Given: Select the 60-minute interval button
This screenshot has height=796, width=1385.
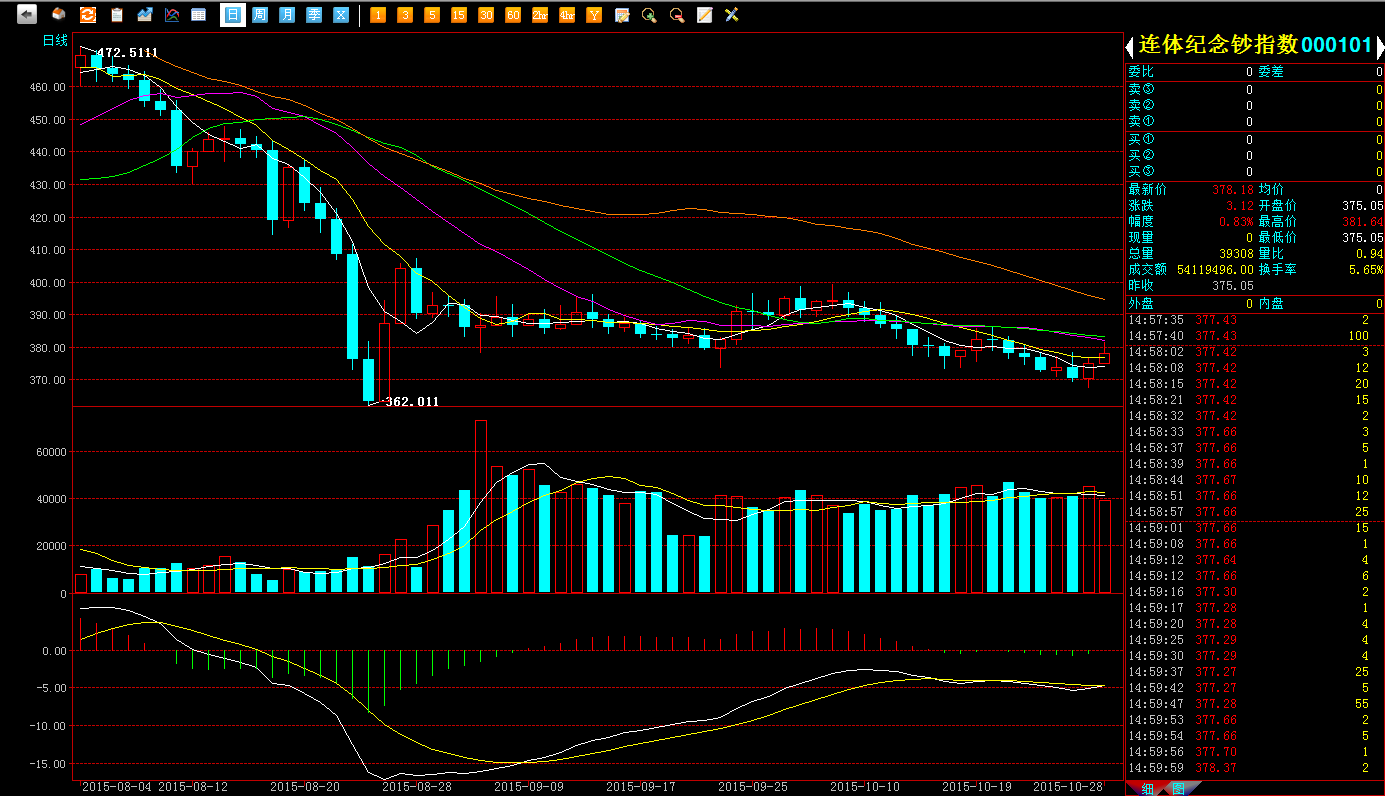Looking at the screenshot, I should pyautogui.click(x=513, y=15).
